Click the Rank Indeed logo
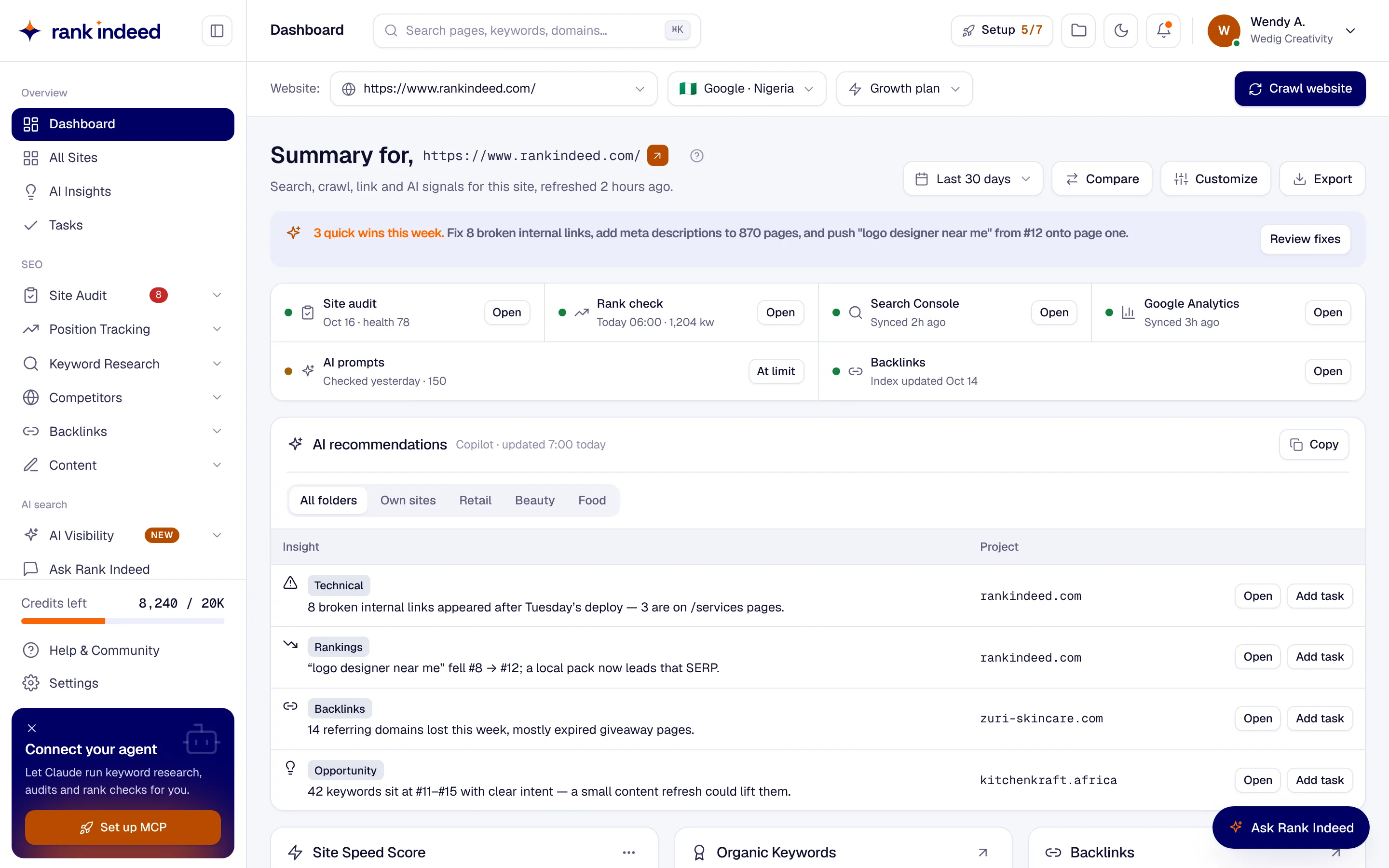This screenshot has width=1389, height=868. [x=90, y=30]
